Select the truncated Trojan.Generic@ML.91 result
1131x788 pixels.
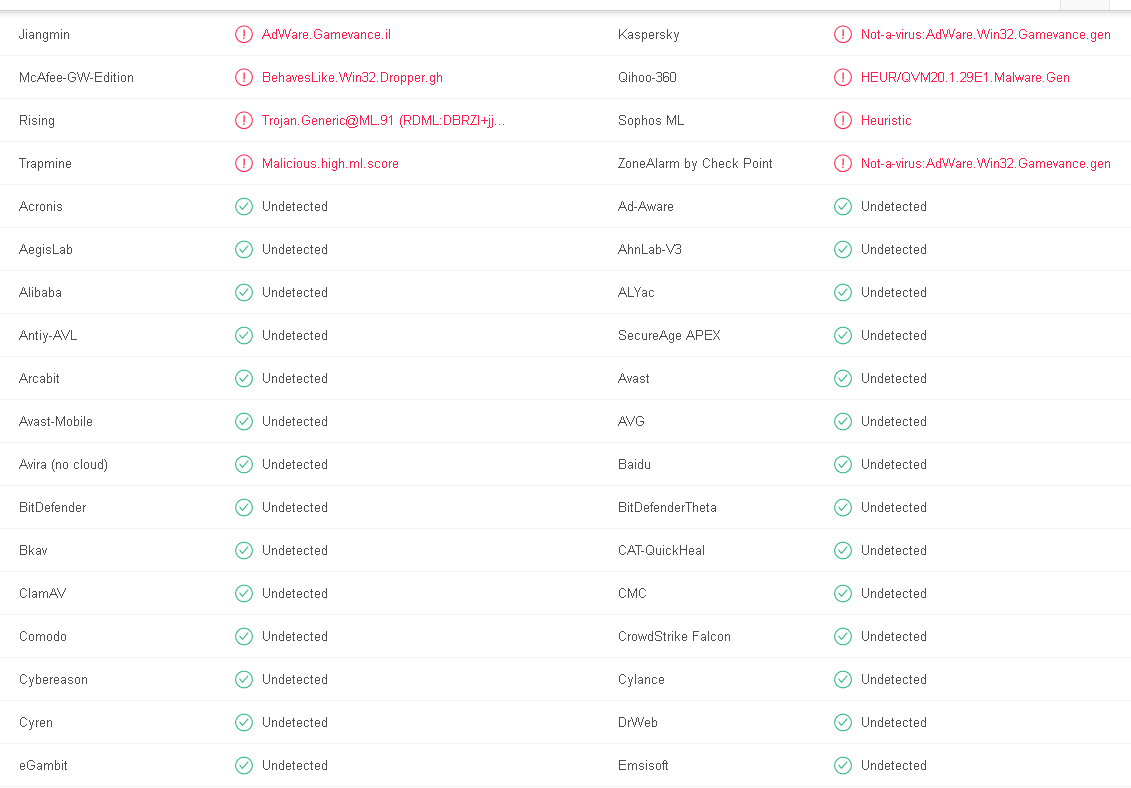[383, 121]
